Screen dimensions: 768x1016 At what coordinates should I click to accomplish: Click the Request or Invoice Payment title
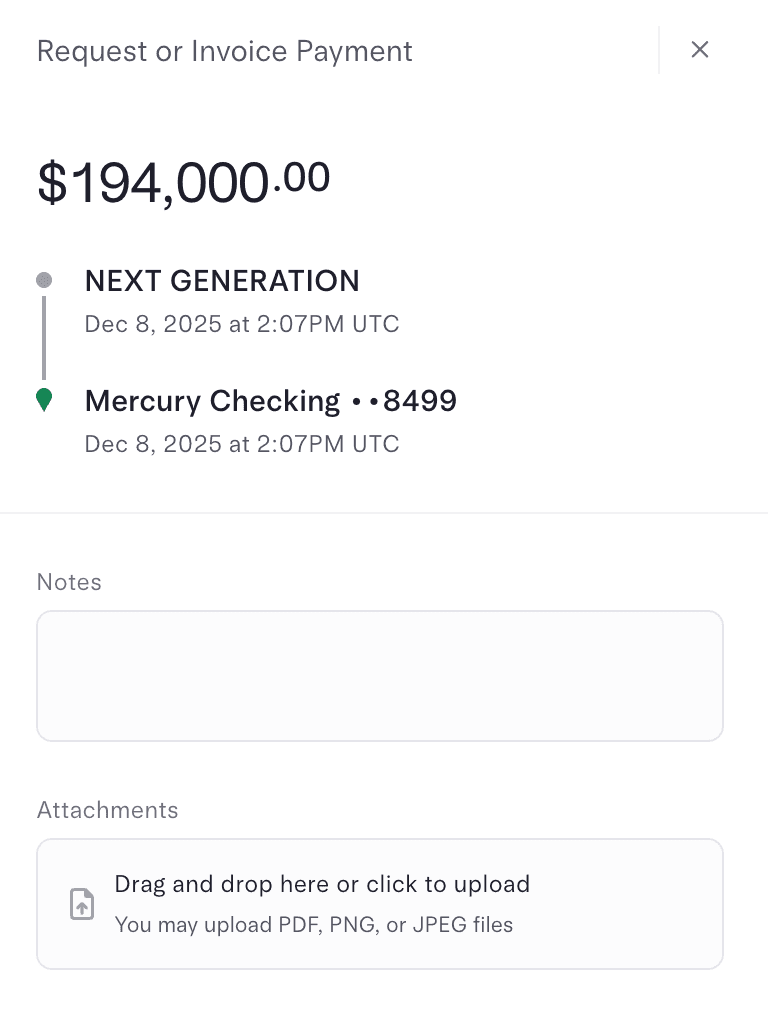pos(225,51)
